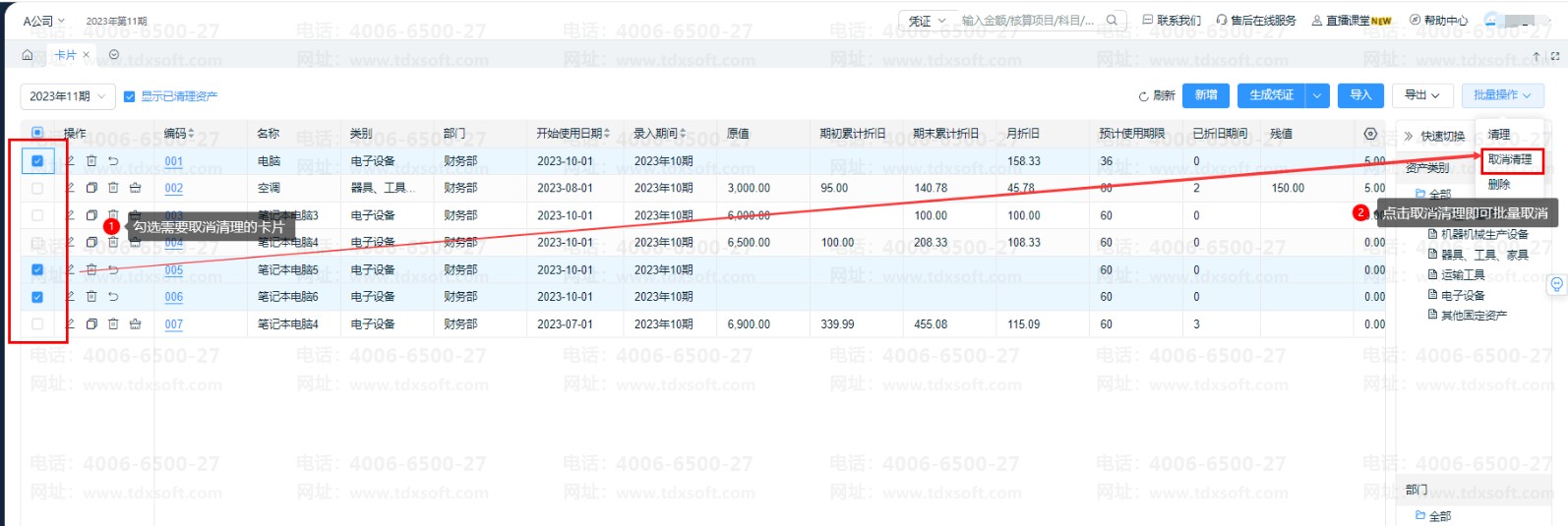Click the 导入 button
The width and height of the screenshot is (1568, 526).
(x=1361, y=95)
